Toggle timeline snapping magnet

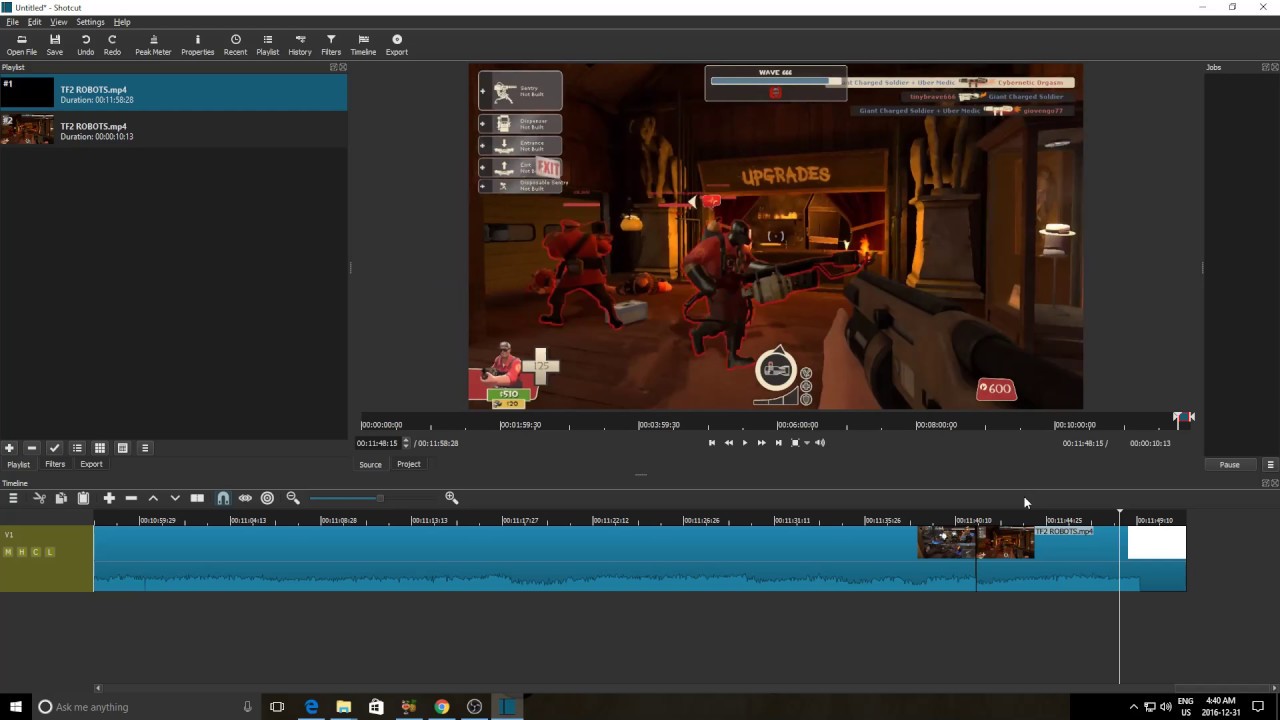click(x=223, y=498)
